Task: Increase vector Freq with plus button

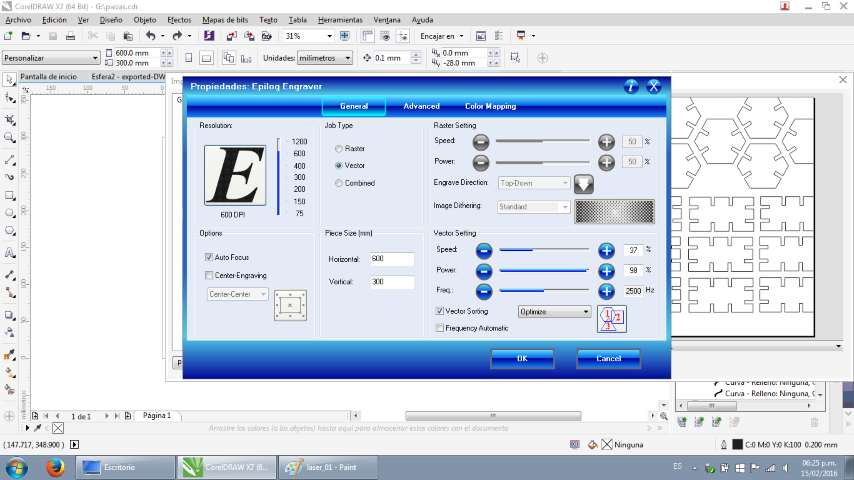Action: click(x=606, y=291)
